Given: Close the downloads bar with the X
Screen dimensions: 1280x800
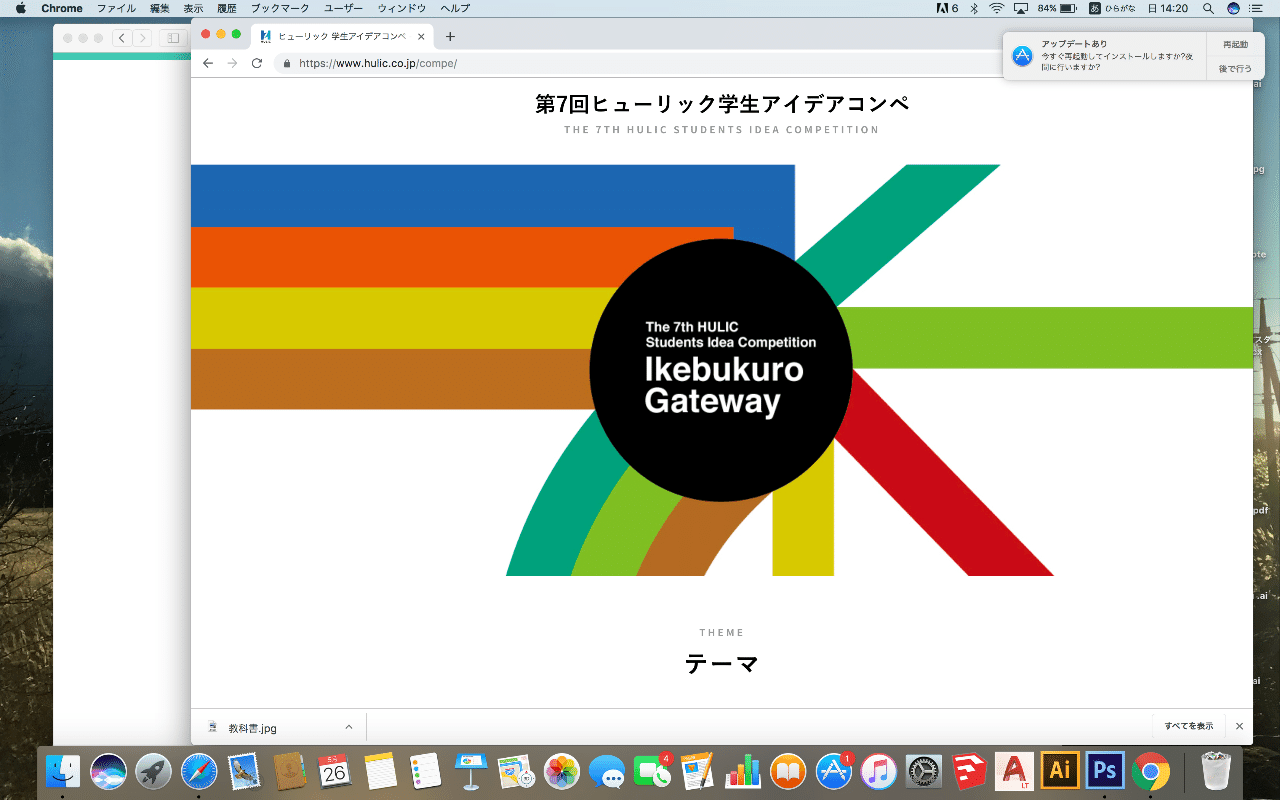Looking at the screenshot, I should pos(1239,726).
